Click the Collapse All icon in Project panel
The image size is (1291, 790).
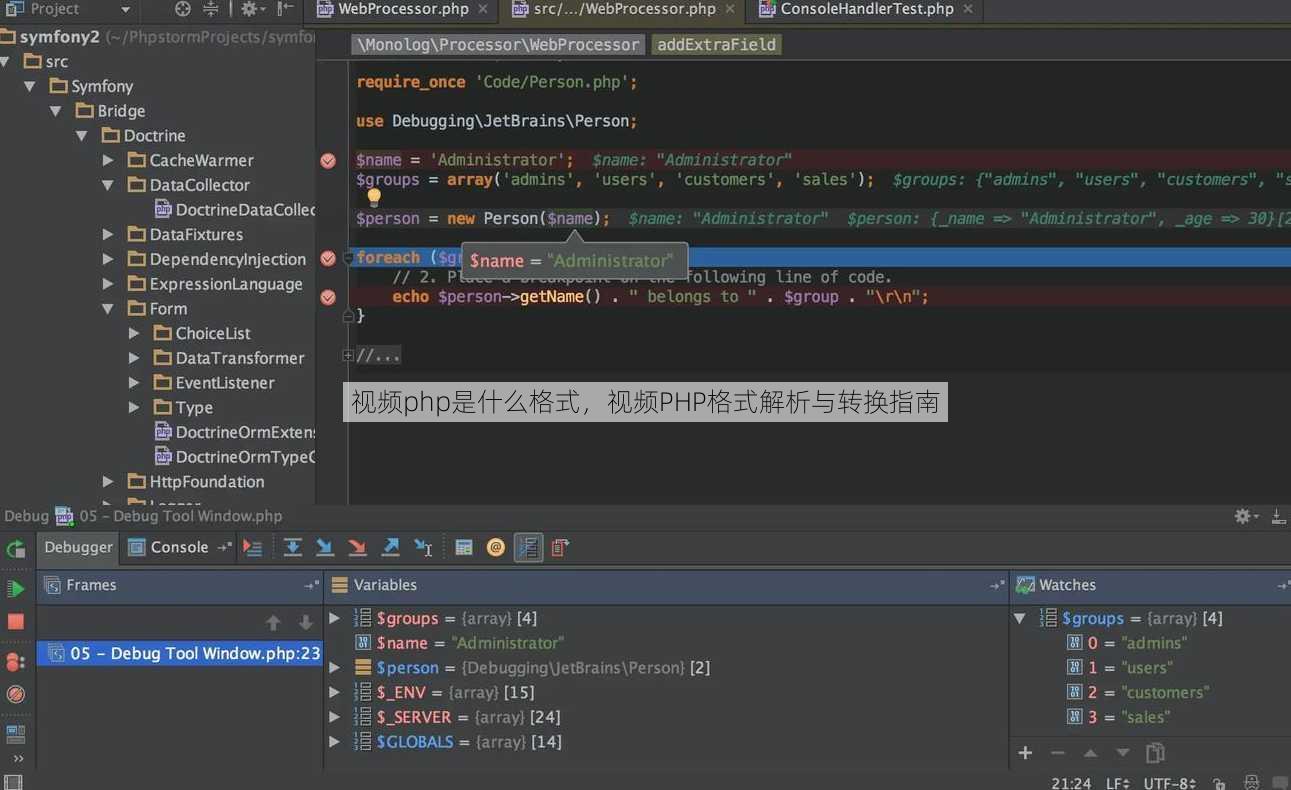coord(211,9)
